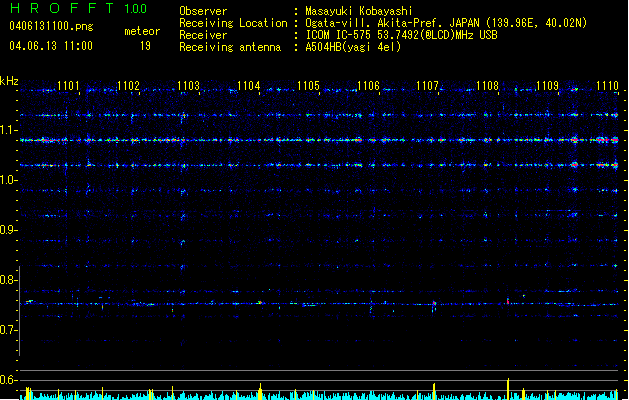Click time marker 1104
The image size is (629, 400).
(x=248, y=86)
